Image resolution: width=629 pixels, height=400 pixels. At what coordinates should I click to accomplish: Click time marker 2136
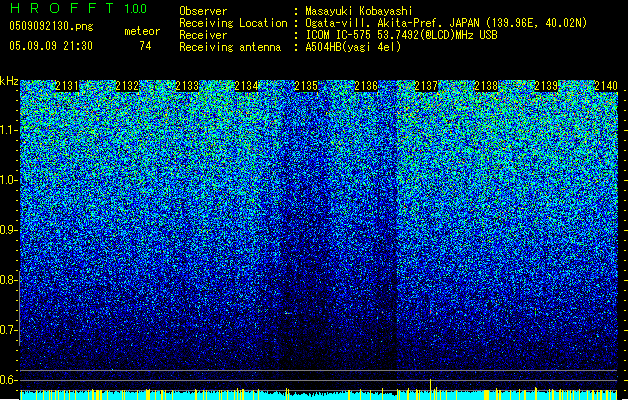[x=366, y=86]
